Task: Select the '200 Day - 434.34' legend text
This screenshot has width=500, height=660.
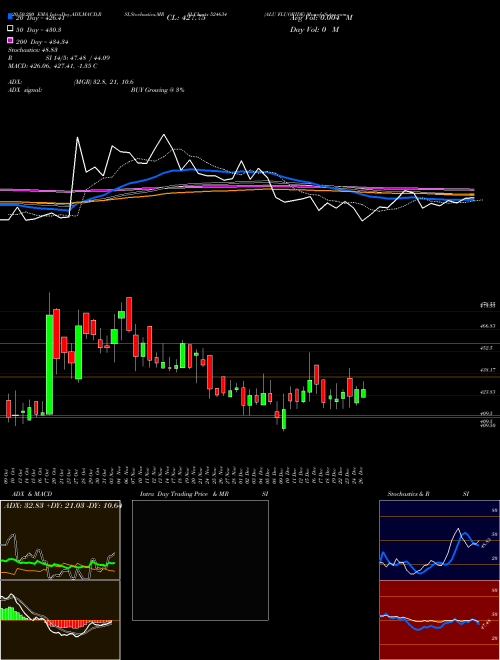Action: coord(42,42)
